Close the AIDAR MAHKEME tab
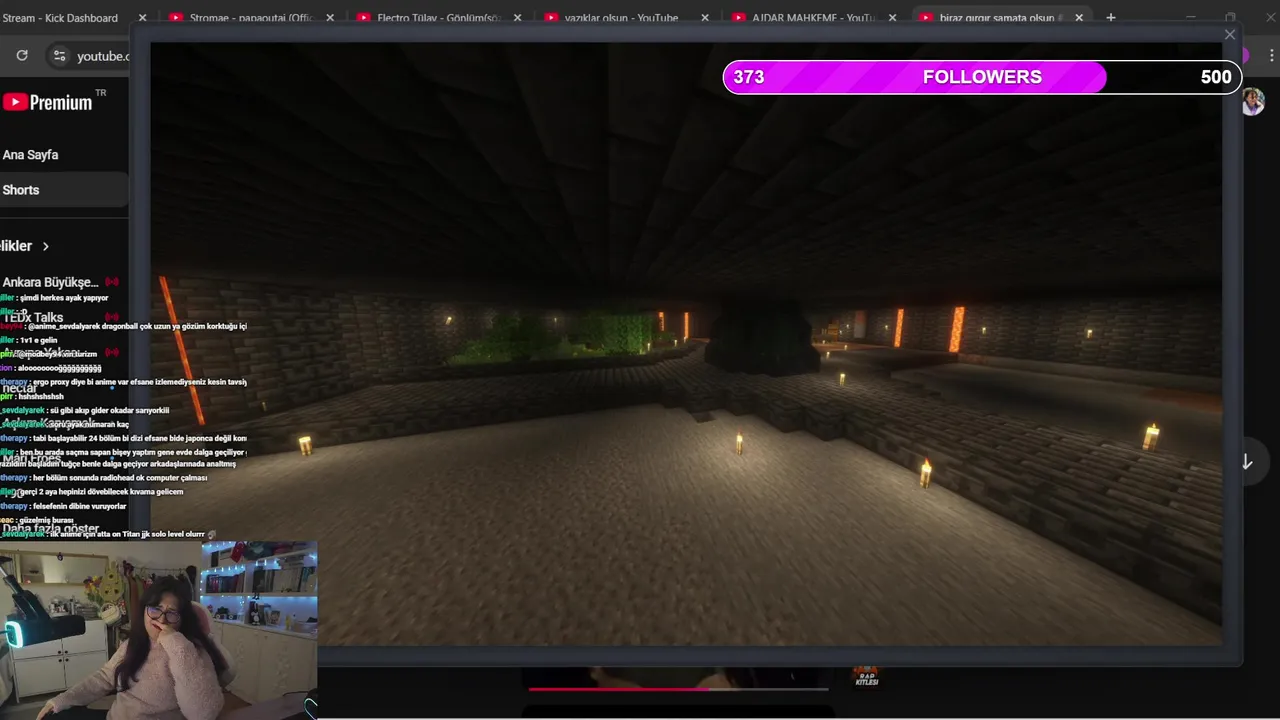The image size is (1280, 720). pos(893,18)
